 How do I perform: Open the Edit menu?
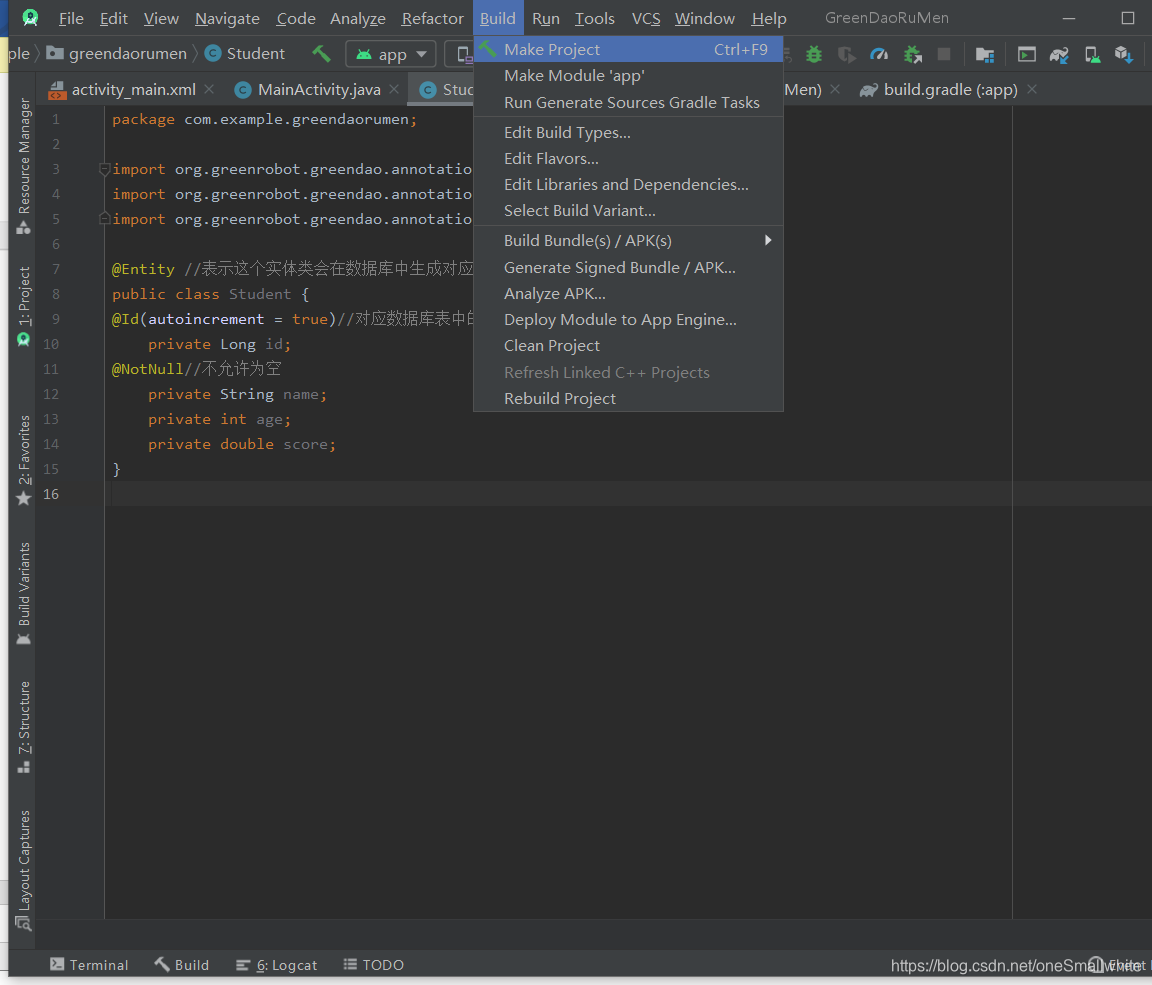tap(114, 18)
